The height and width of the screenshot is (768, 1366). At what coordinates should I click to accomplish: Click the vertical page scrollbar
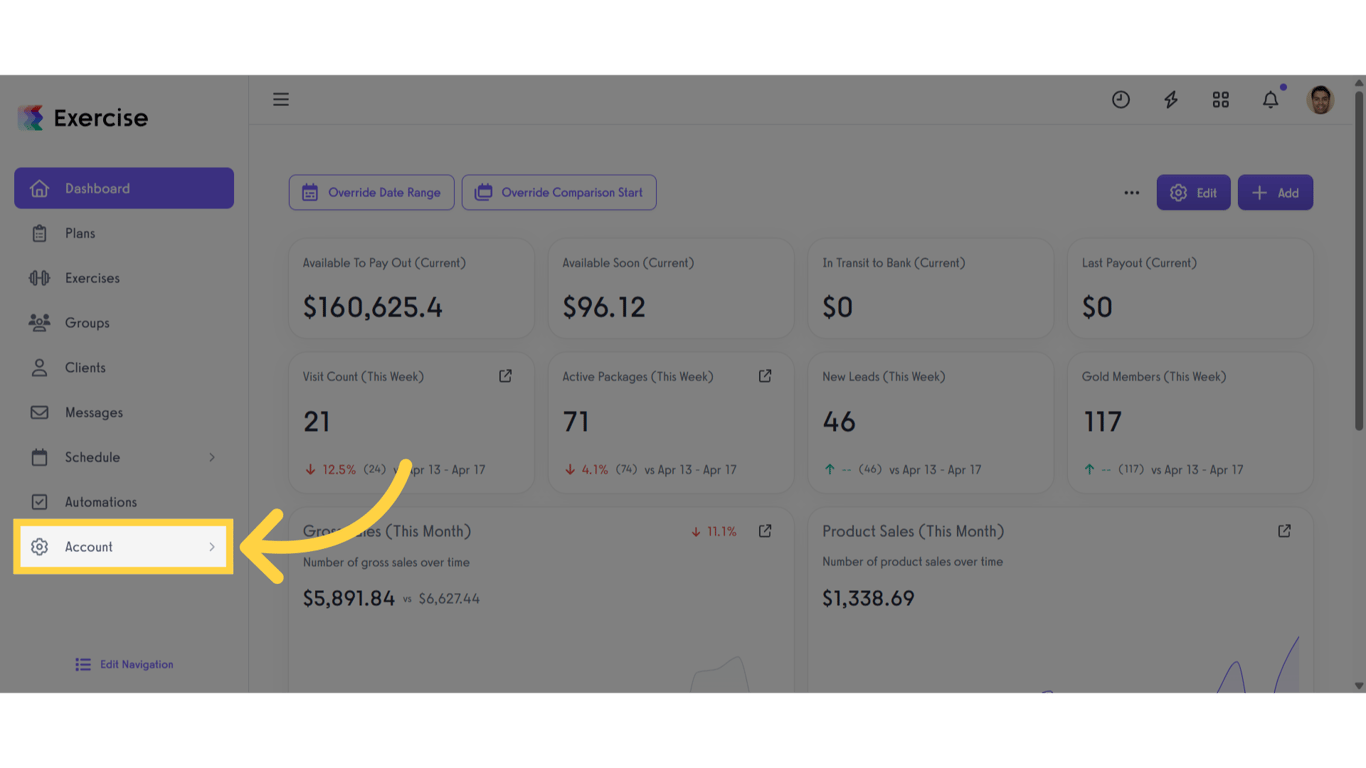pos(1359,260)
